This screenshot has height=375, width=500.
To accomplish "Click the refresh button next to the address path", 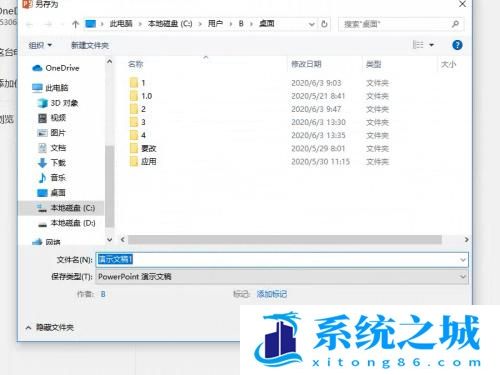I will 324,24.
